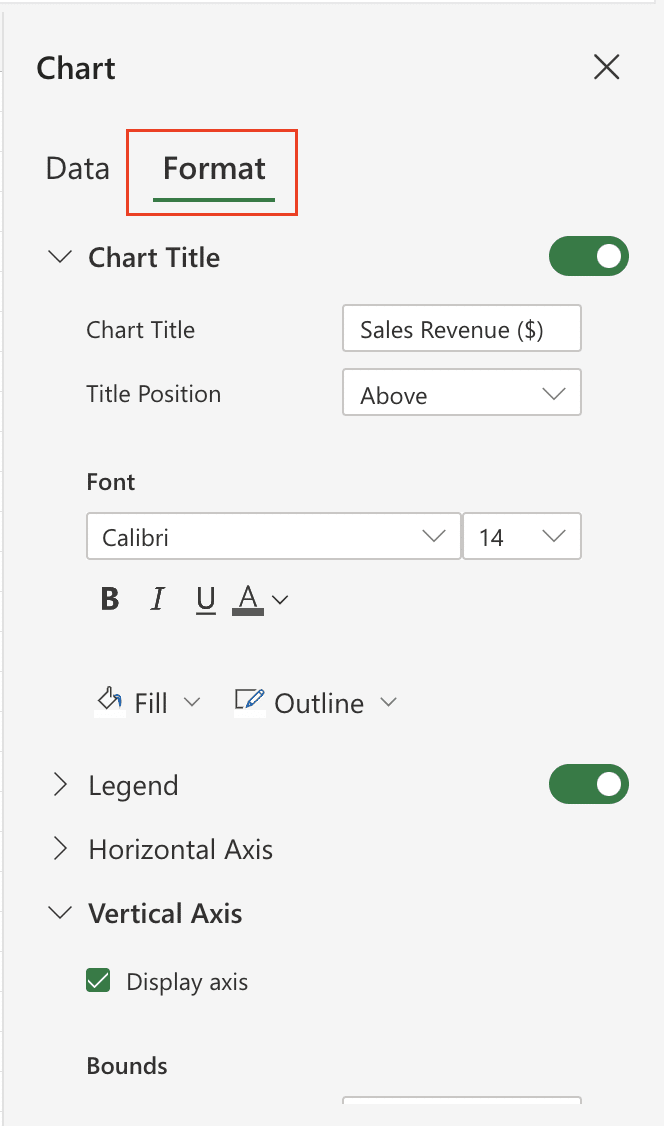Disable the Legend toggle switch
This screenshot has height=1126, width=664.
[589, 784]
